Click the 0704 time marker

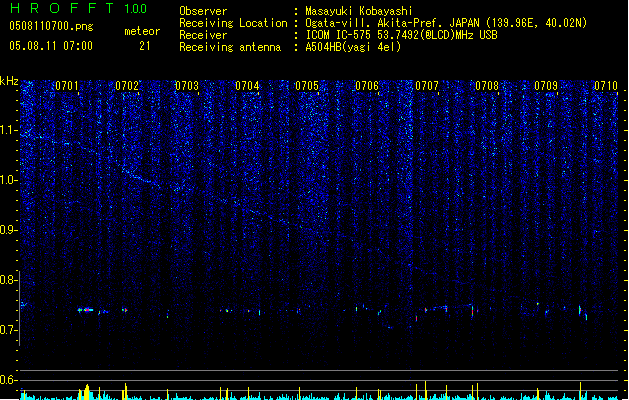(247, 86)
